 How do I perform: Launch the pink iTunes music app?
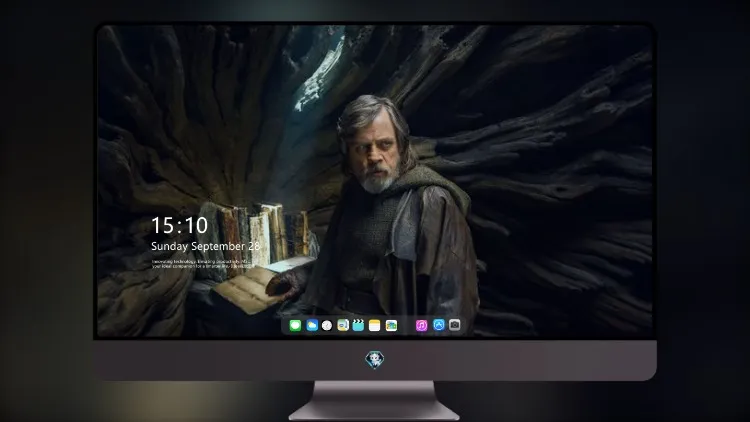coord(421,325)
